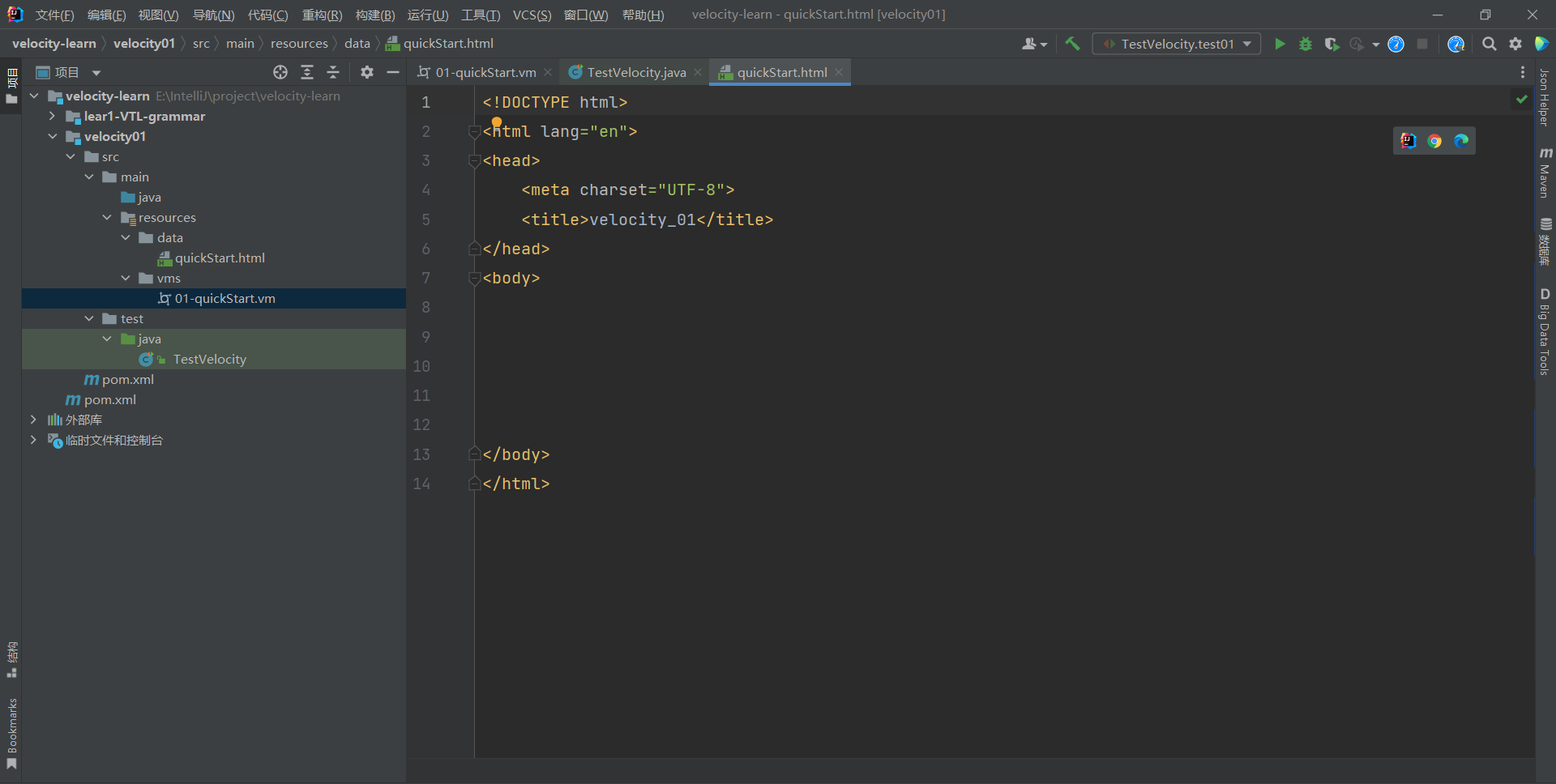Viewport: 1556px width, 784px height.
Task: Click the green inspection checkmark
Action: click(1521, 100)
